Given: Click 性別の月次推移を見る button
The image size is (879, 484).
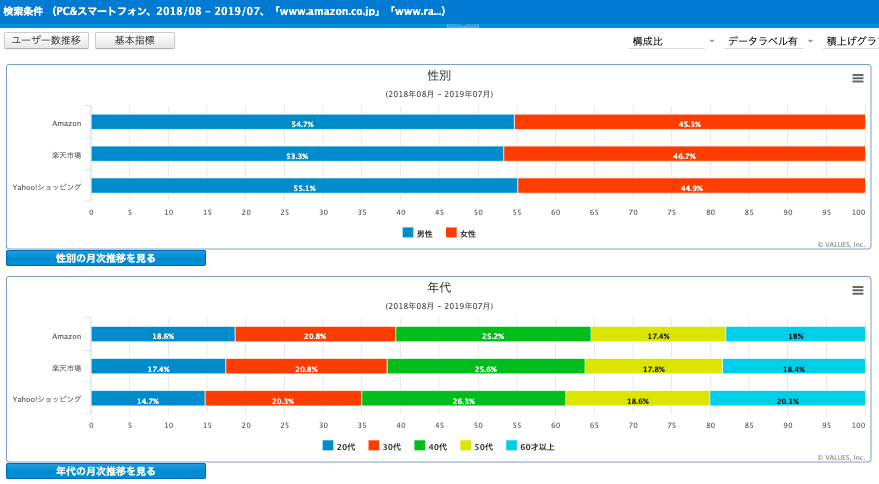Looking at the screenshot, I should coord(106,258).
